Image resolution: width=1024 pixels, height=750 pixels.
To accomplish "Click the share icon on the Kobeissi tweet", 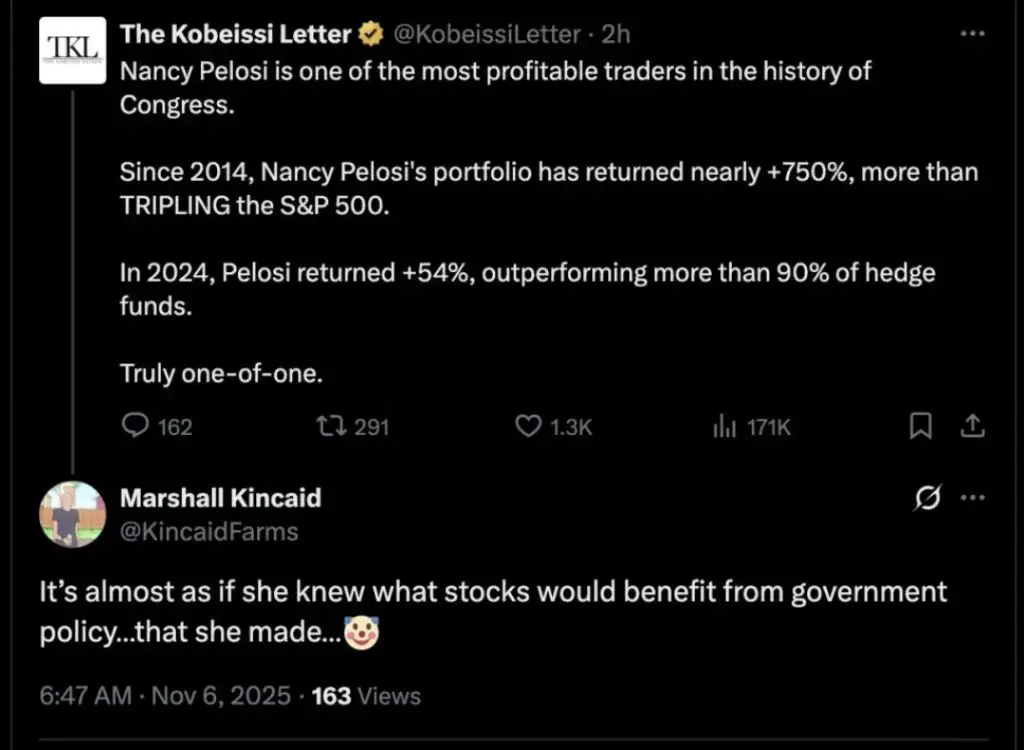I will tap(972, 427).
